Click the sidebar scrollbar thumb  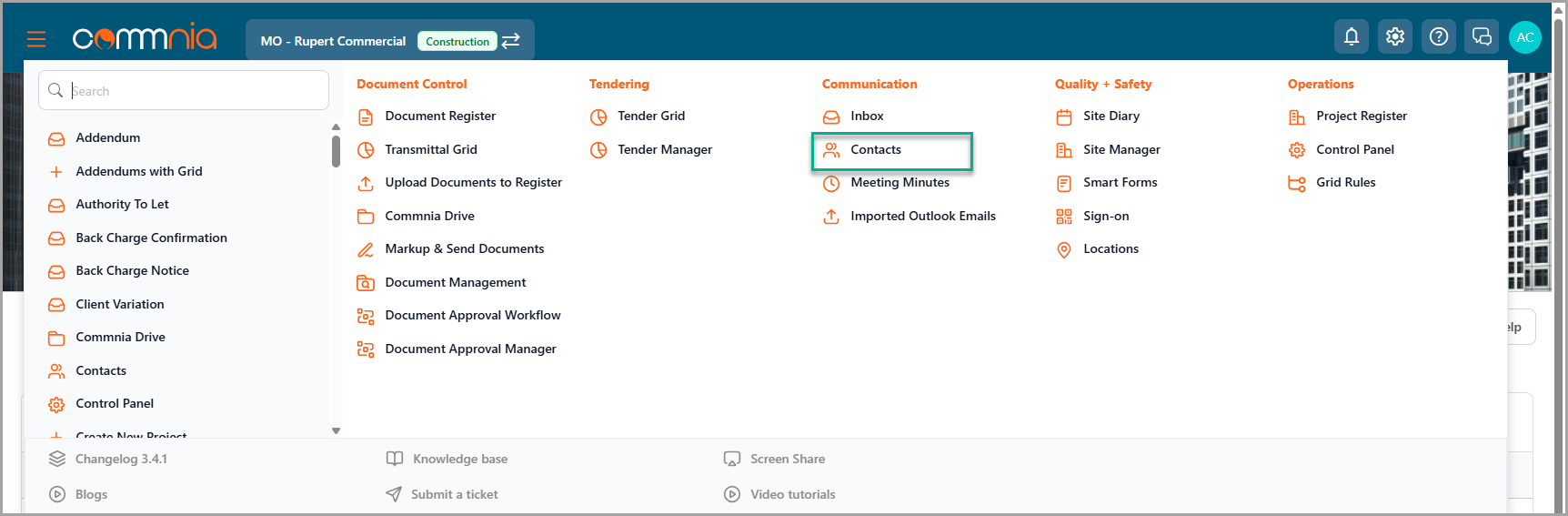coord(336,151)
